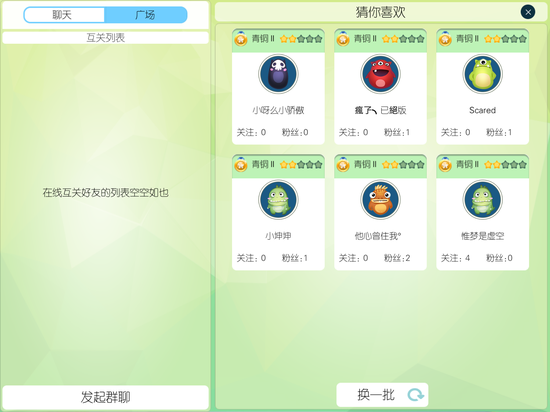This screenshot has width=550, height=412.
Task: Switch to the 广场 tab
Action: [146, 15]
